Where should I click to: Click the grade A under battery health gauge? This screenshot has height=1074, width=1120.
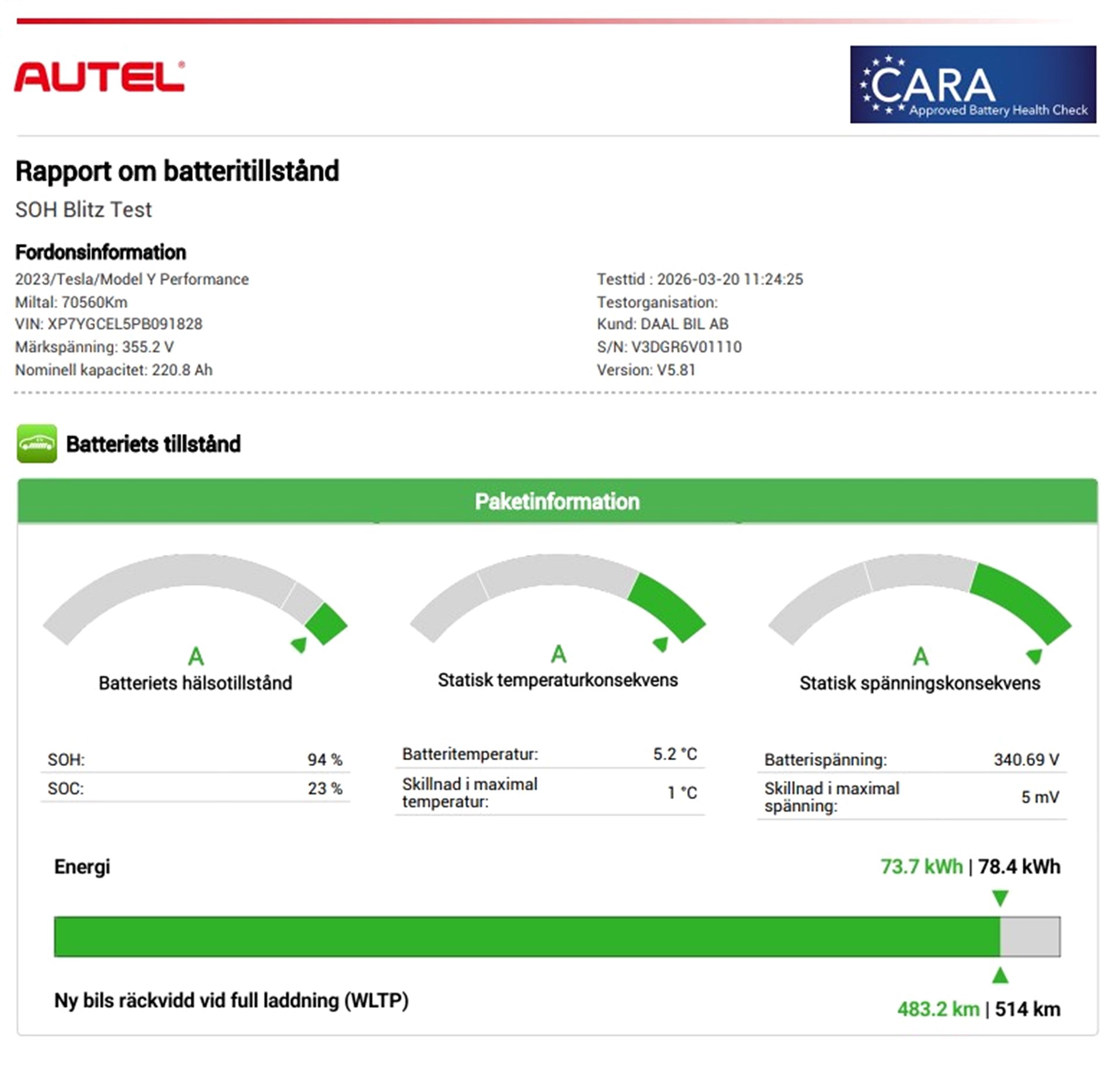(196, 656)
